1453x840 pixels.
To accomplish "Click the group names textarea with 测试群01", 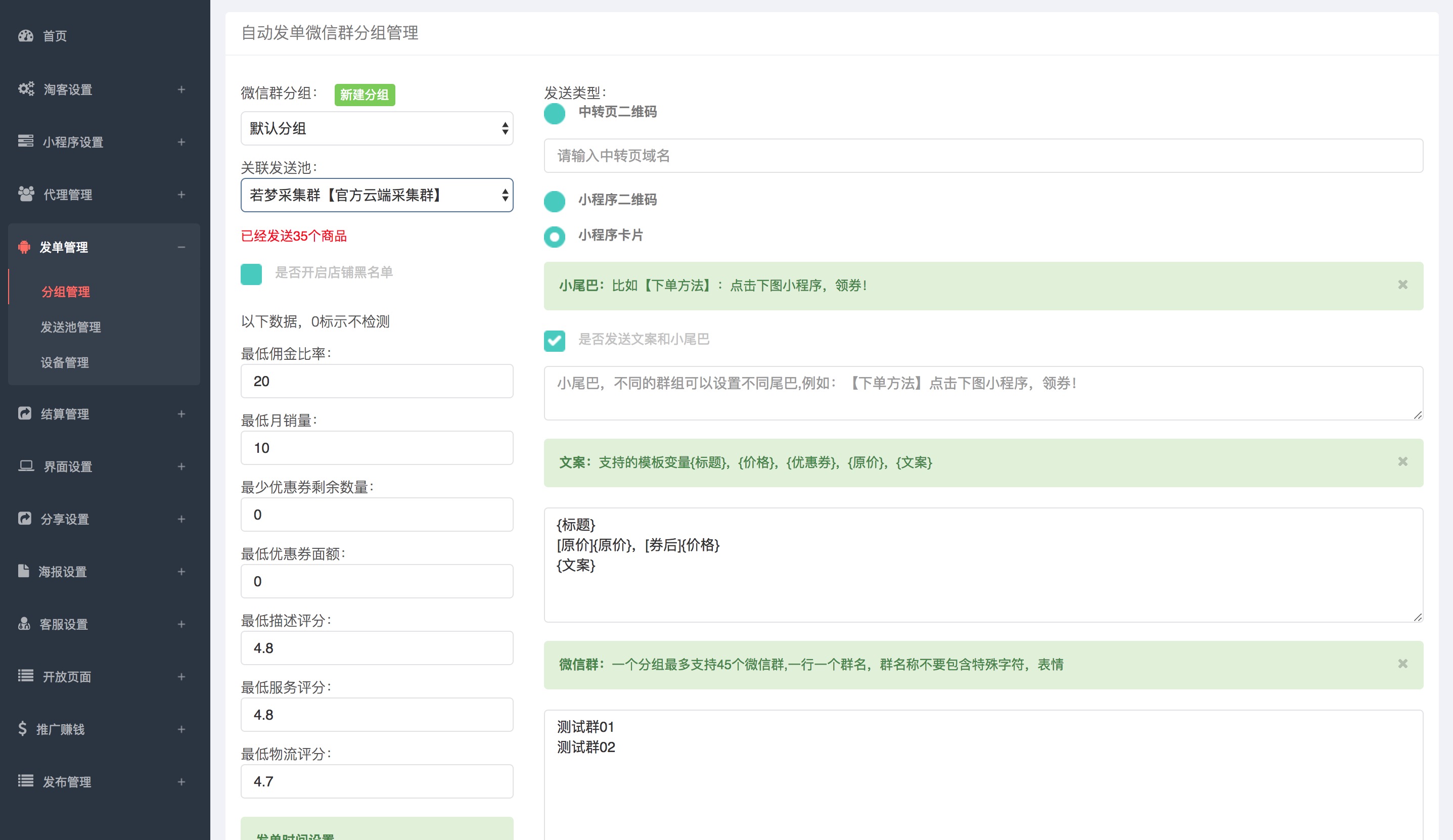I will (x=983, y=775).
